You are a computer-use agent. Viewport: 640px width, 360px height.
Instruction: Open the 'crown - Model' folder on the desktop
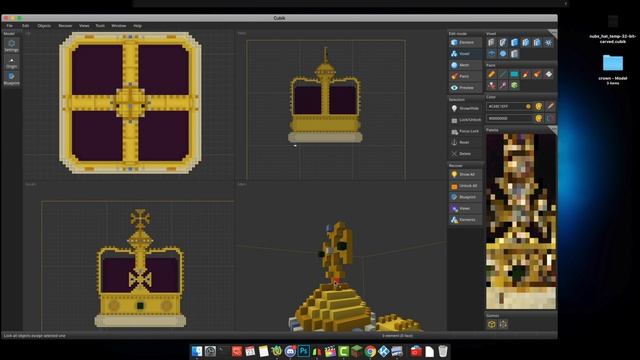click(x=613, y=63)
